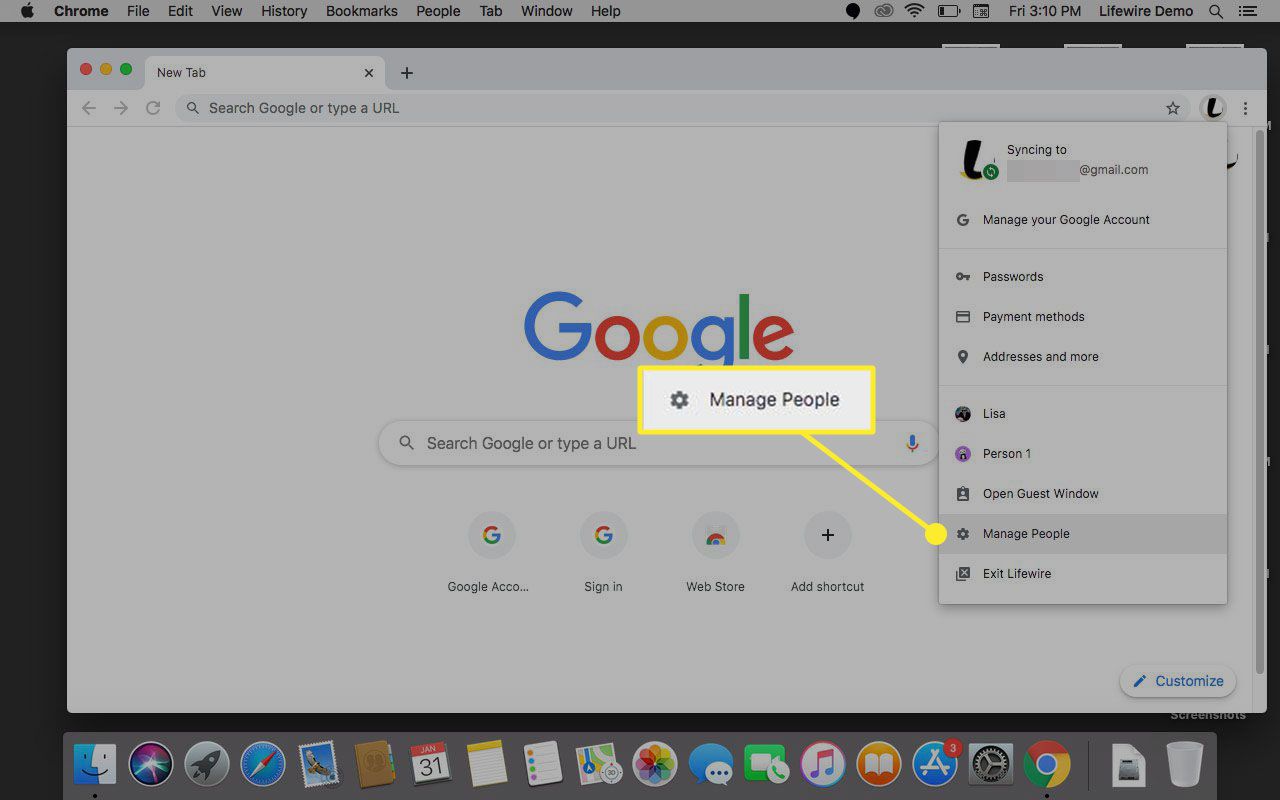Open iBooks from the Dock
Screen dimensions: 1280x800
(879, 765)
